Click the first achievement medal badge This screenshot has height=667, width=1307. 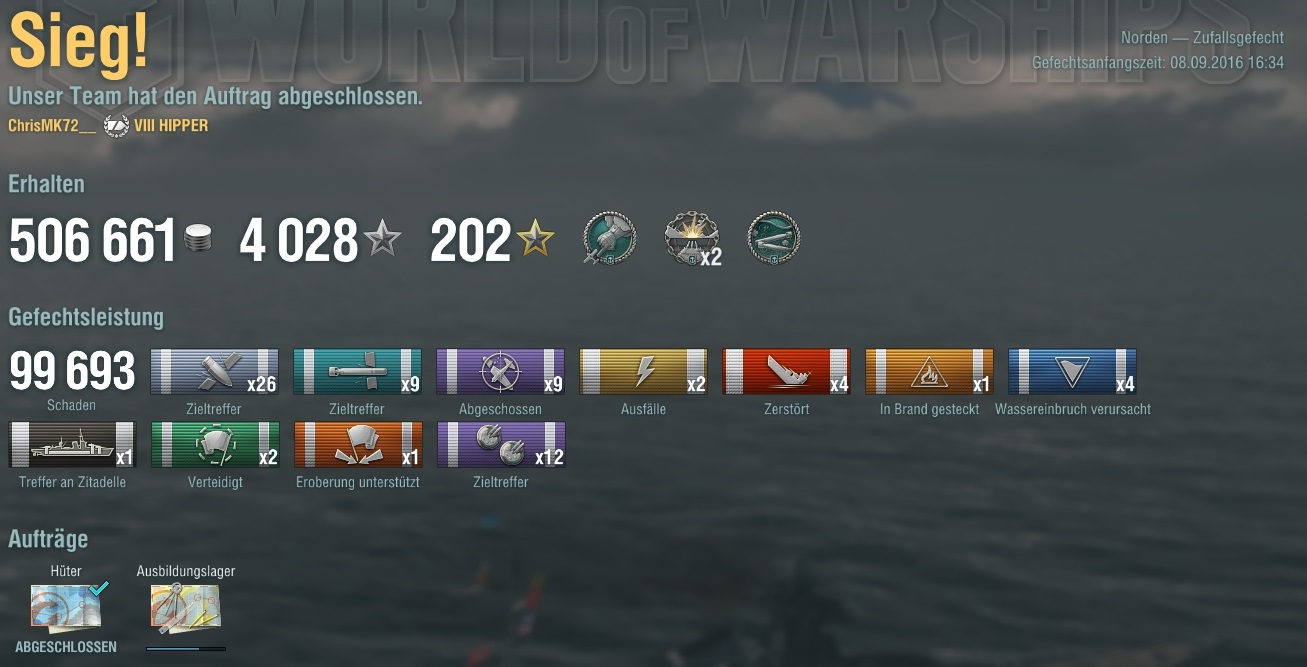tap(609, 238)
